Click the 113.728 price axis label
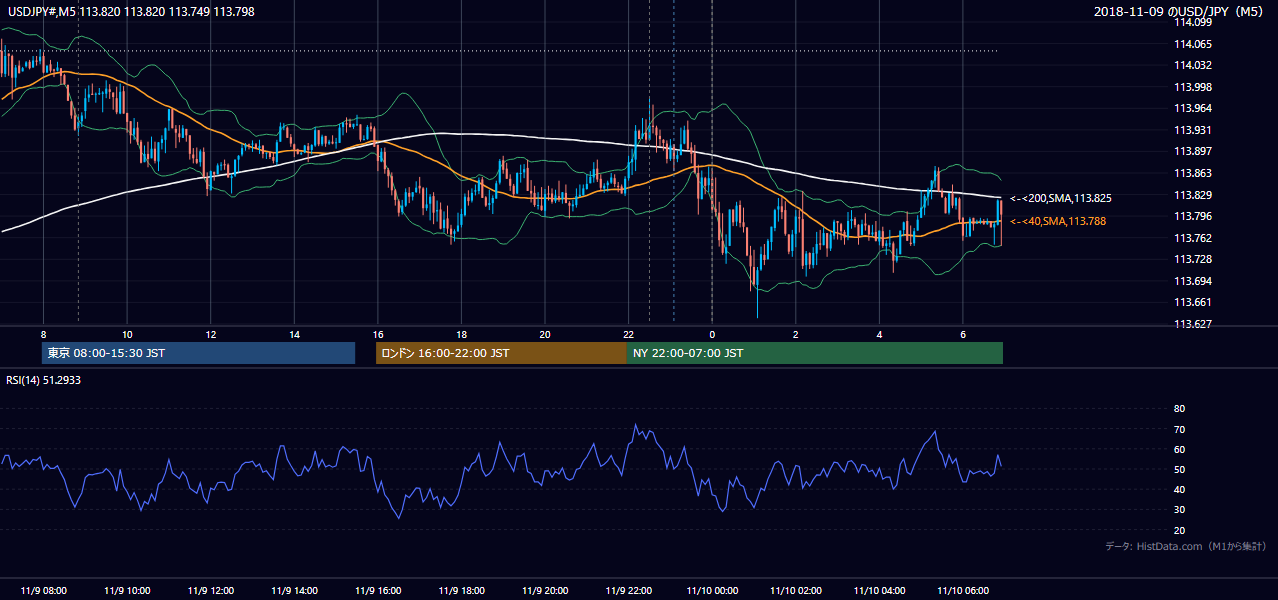1278x600 pixels. tap(1193, 259)
